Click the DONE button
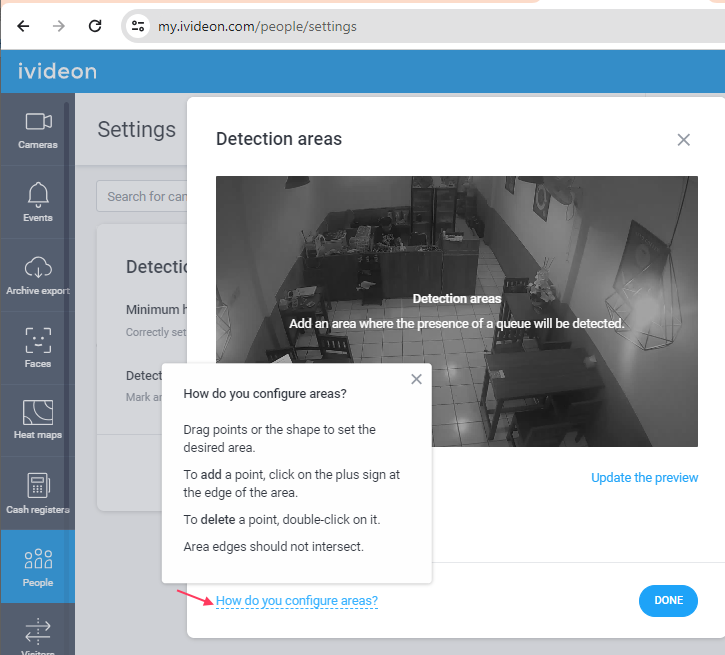Image resolution: width=725 pixels, height=655 pixels. click(x=668, y=600)
